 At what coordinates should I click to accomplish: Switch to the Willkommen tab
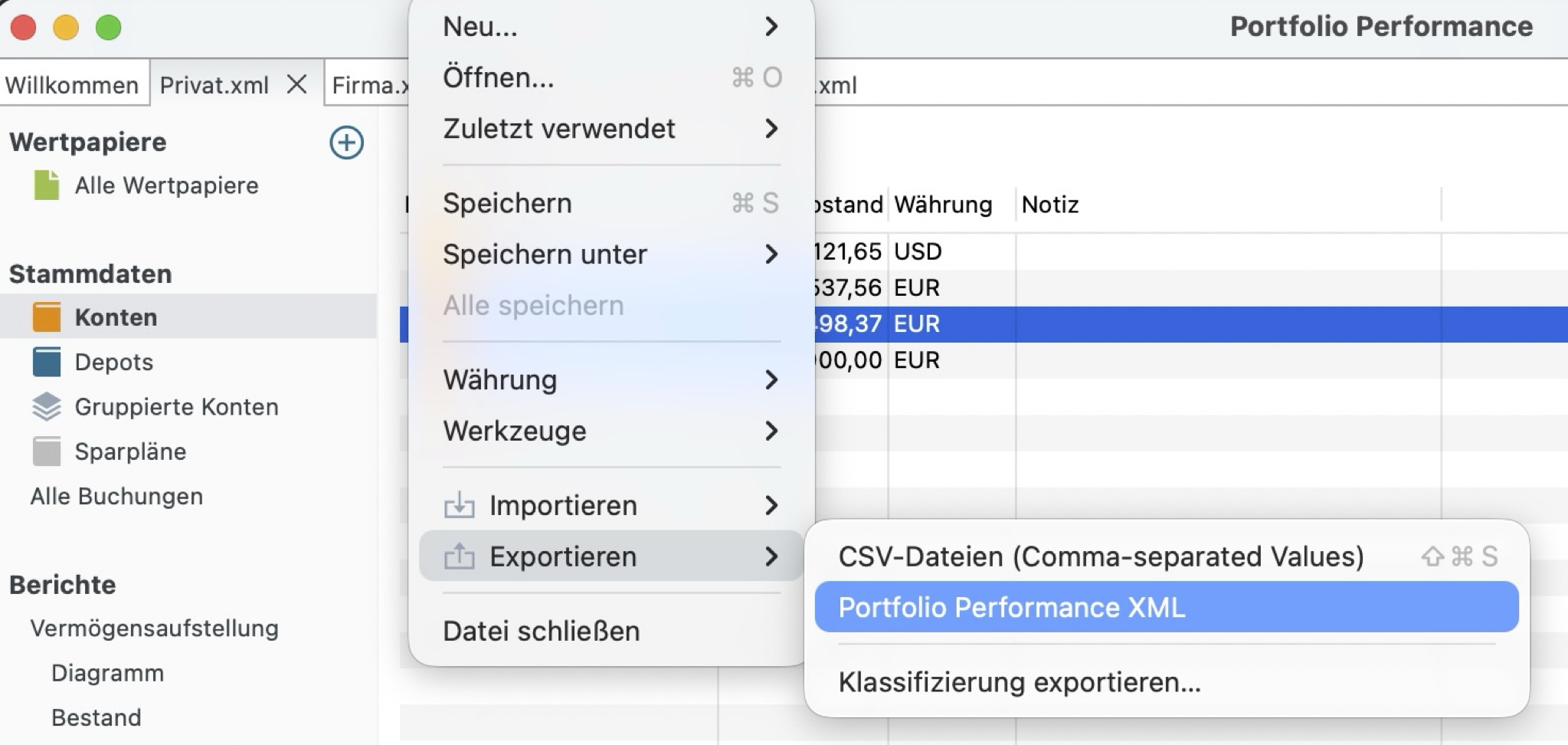click(73, 84)
